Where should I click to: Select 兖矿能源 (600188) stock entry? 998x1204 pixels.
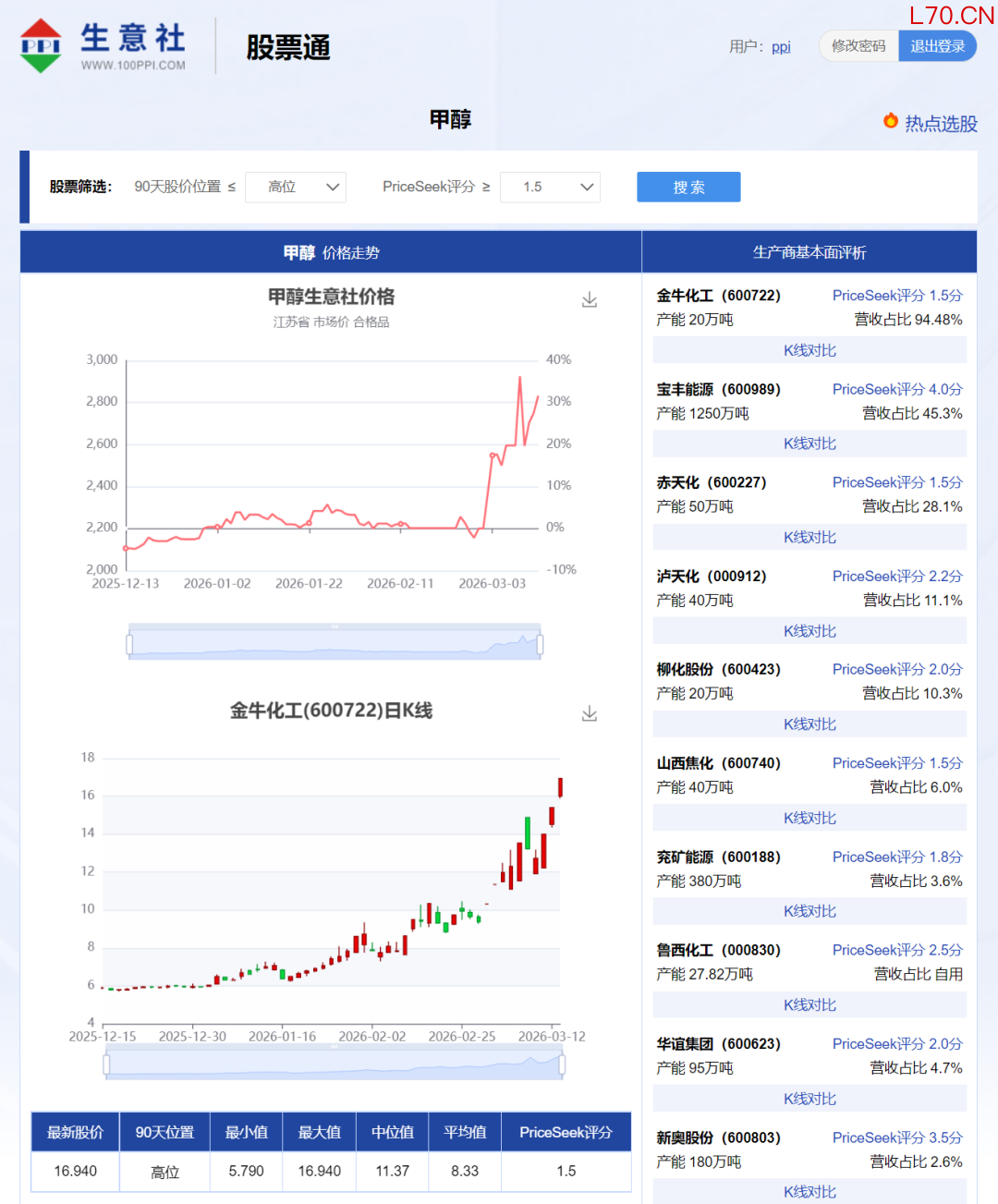coord(718,857)
